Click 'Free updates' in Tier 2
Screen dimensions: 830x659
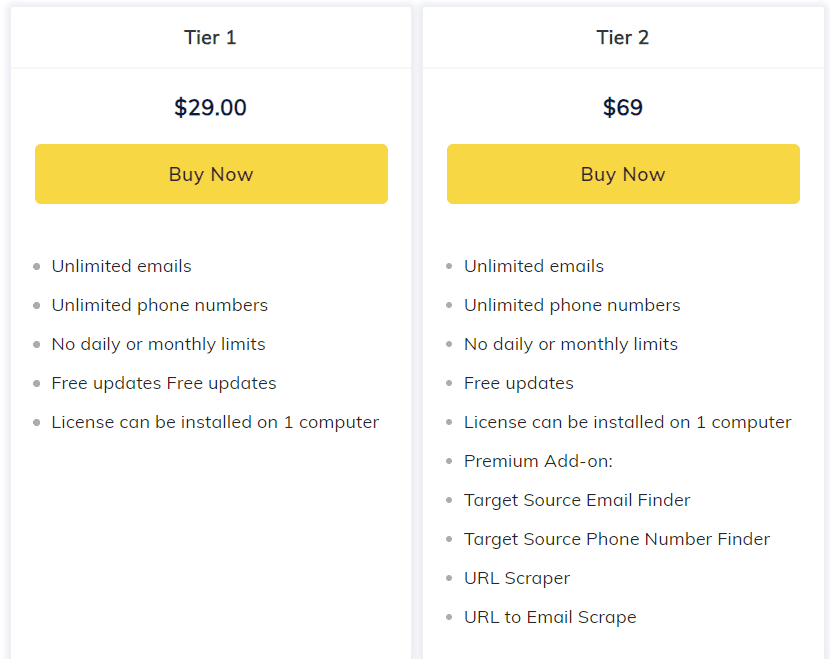click(x=519, y=383)
